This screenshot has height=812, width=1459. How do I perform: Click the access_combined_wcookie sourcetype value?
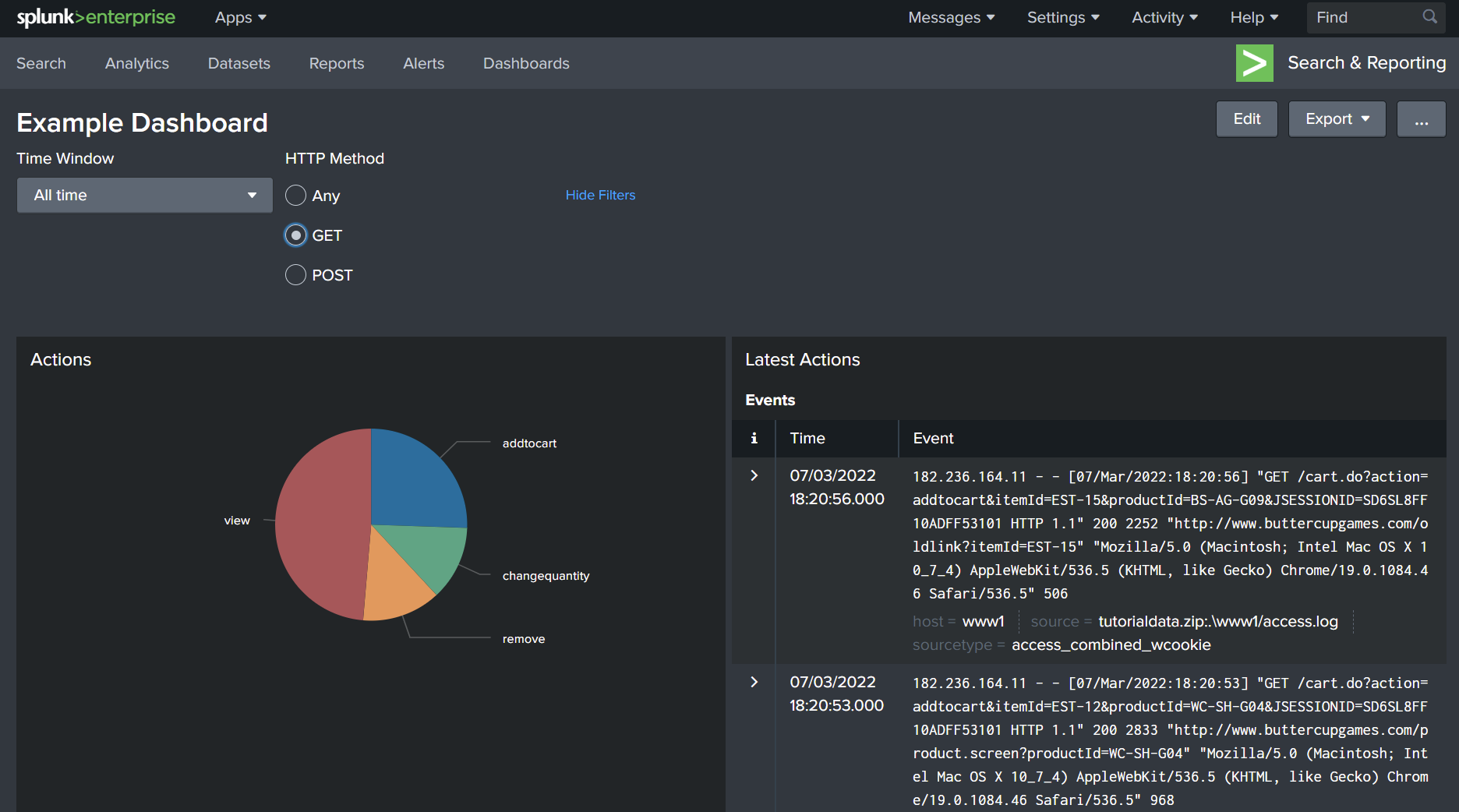(x=1111, y=644)
